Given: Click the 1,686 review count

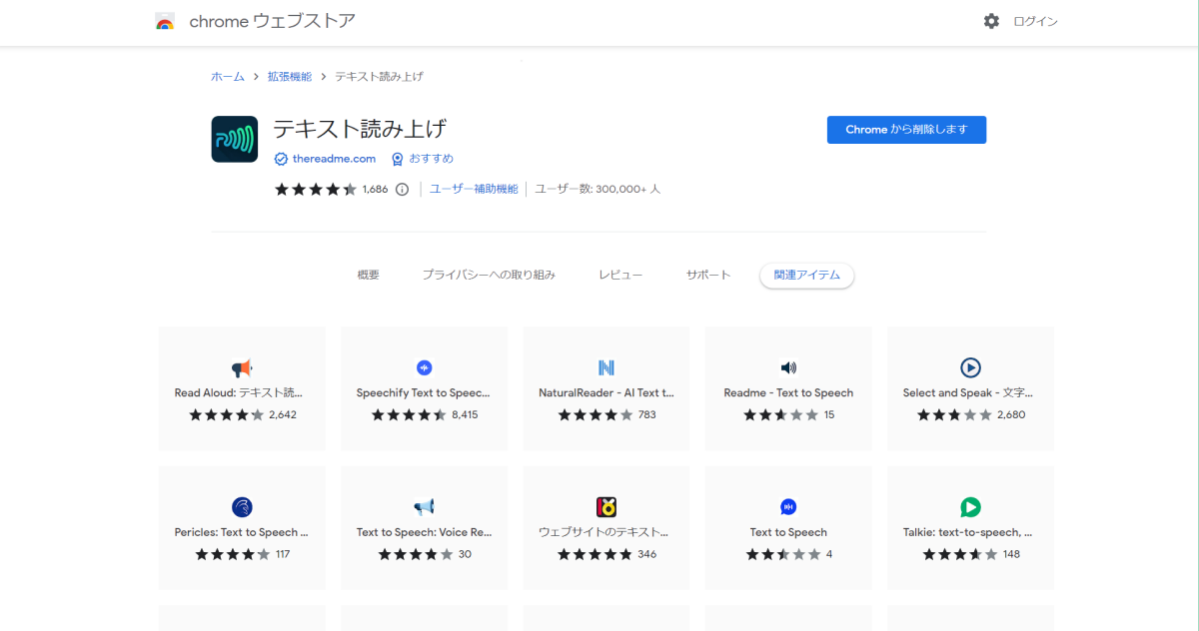Looking at the screenshot, I should point(375,189).
